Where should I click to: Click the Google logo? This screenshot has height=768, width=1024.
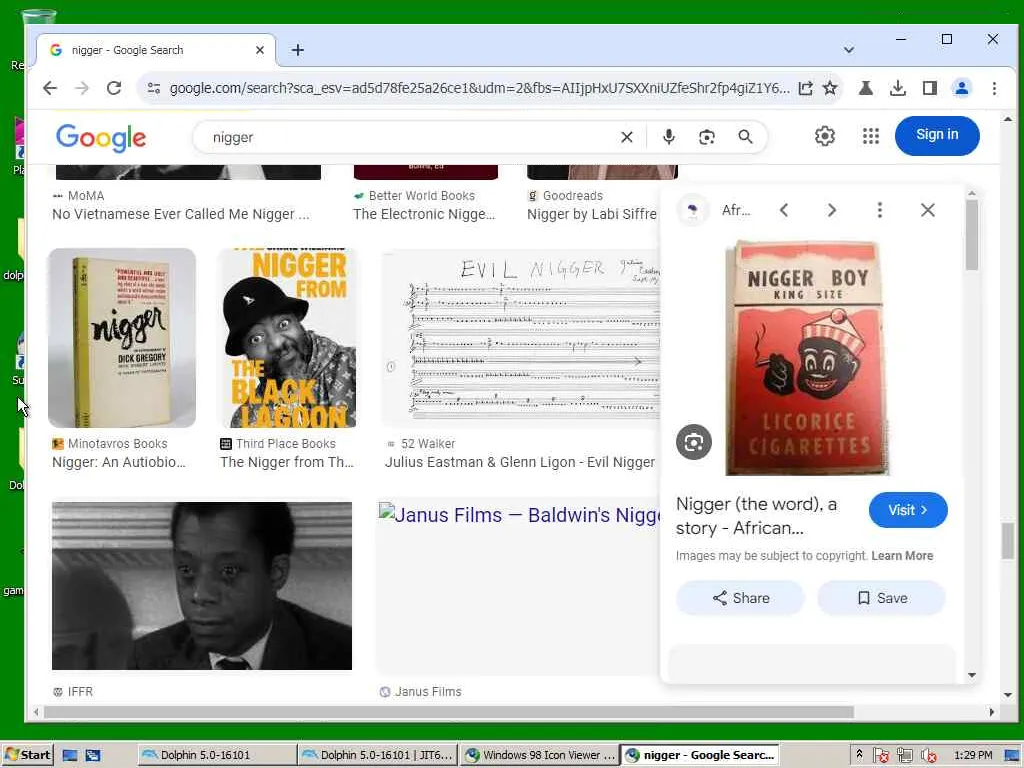(x=101, y=138)
